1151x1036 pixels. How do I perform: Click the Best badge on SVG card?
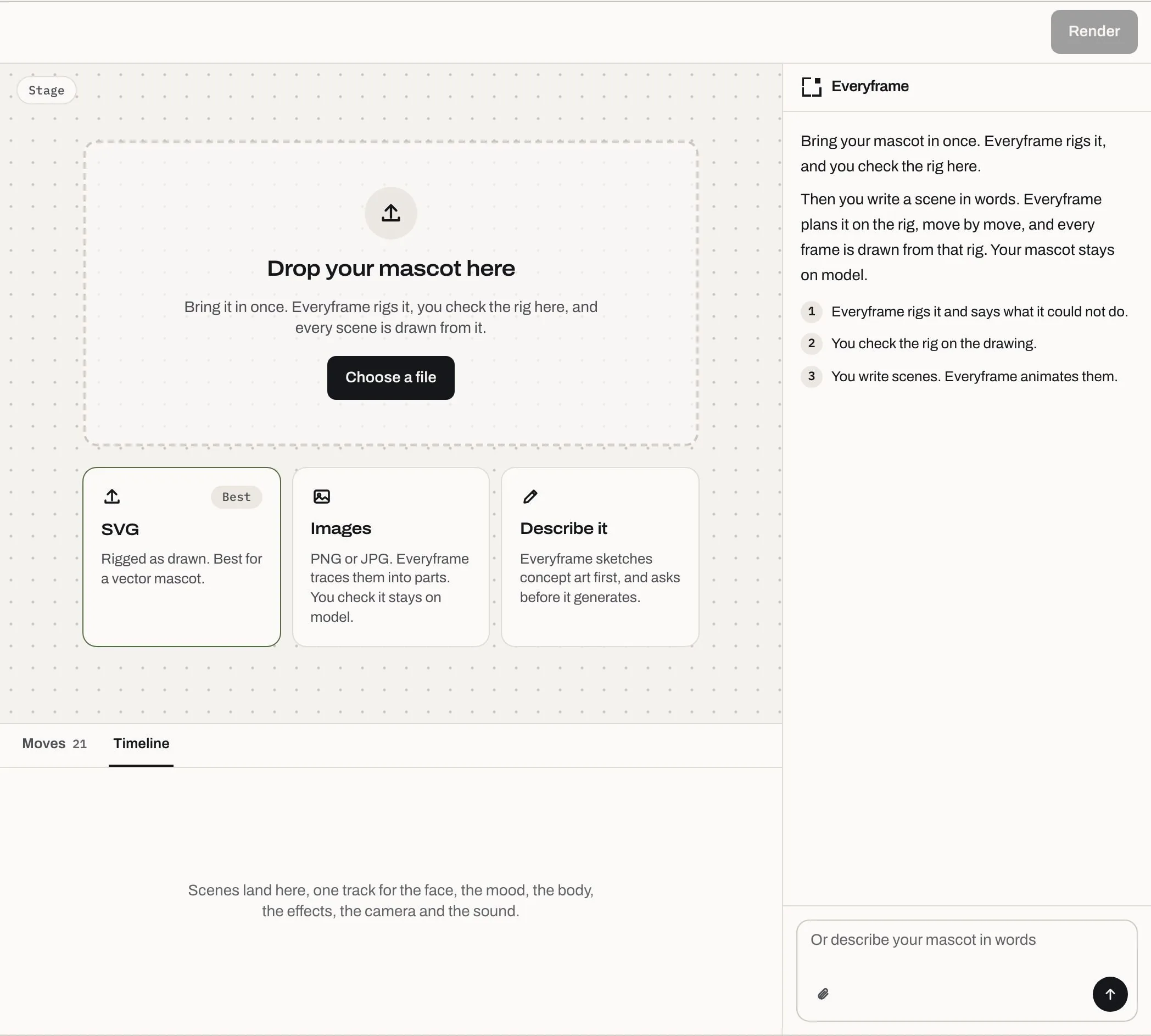pos(237,497)
